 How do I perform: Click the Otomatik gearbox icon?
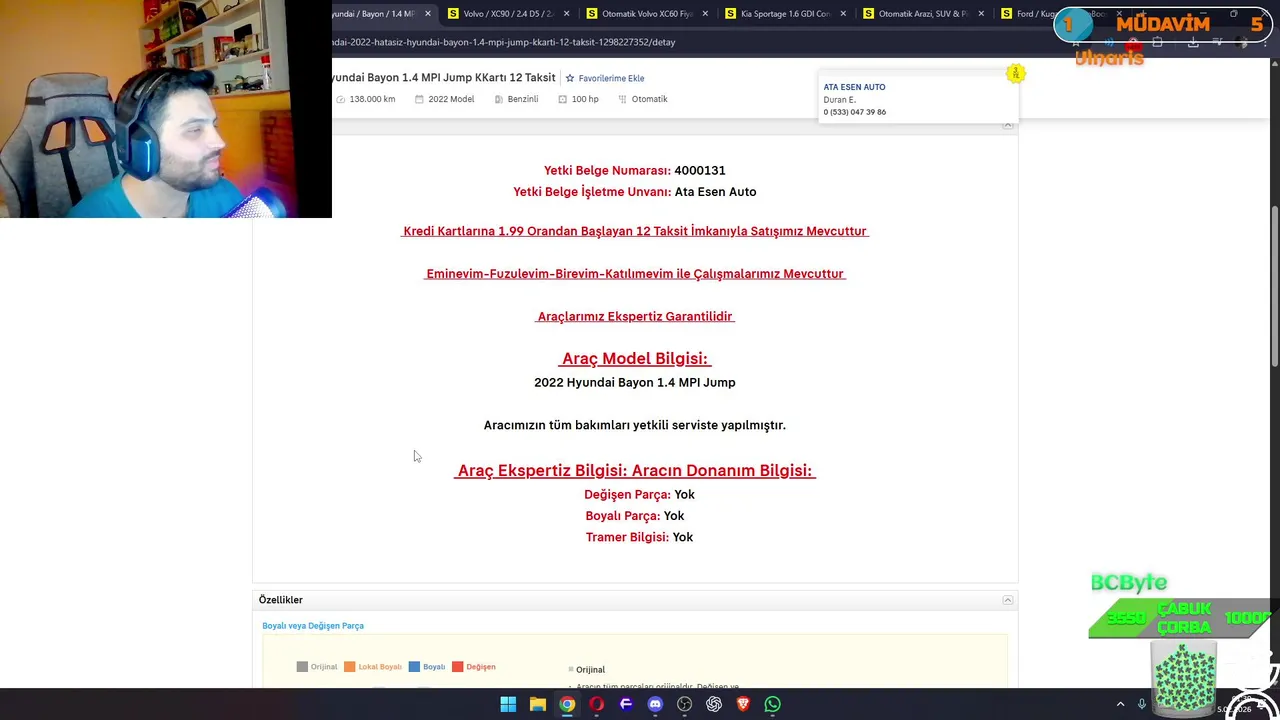[x=623, y=99]
